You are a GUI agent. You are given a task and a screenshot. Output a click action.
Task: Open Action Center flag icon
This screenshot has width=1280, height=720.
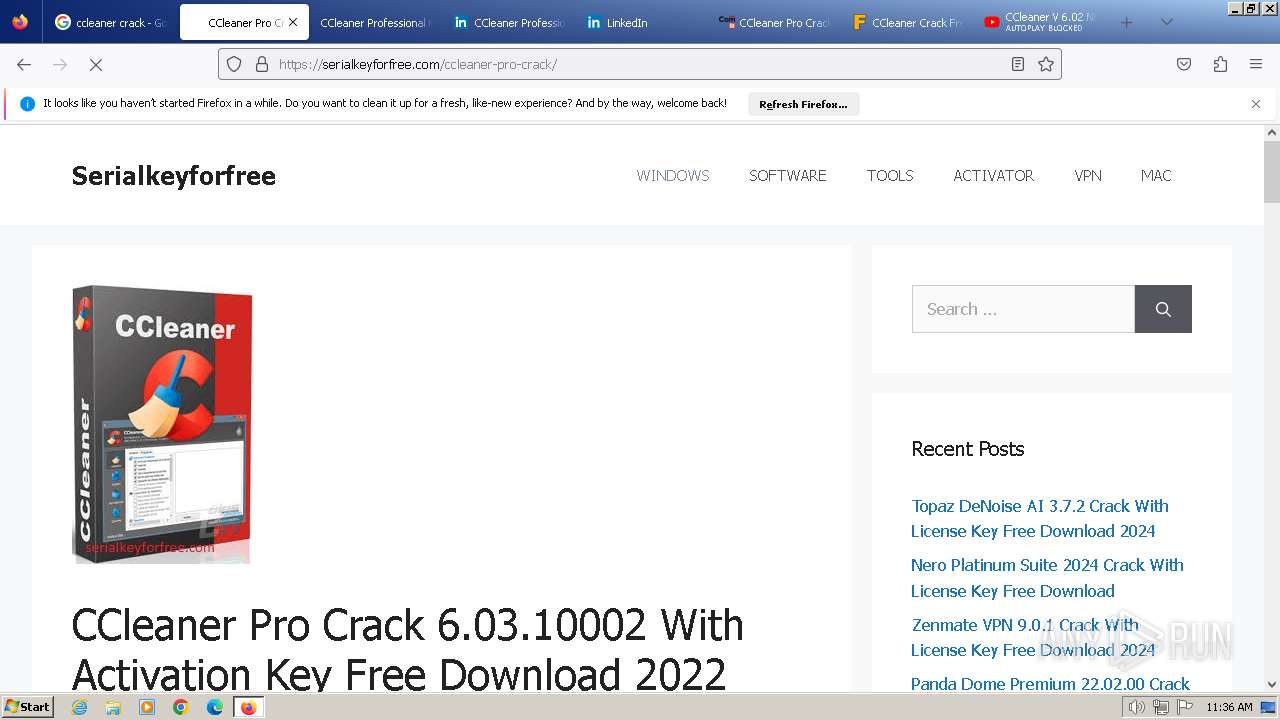pyautogui.click(x=1185, y=707)
